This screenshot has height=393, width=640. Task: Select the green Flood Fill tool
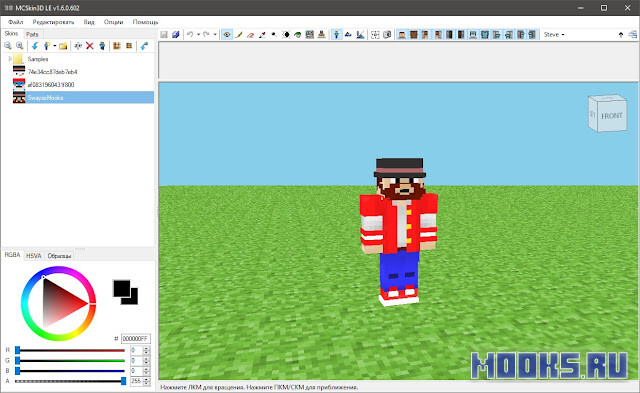coord(298,35)
